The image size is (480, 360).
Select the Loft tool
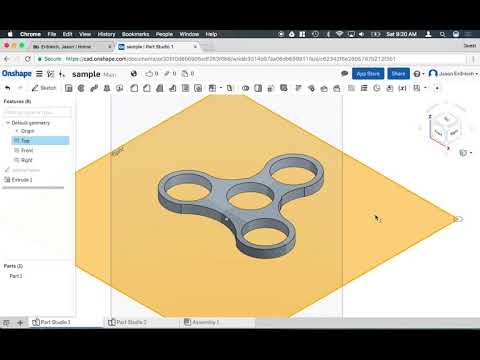click(x=107, y=88)
